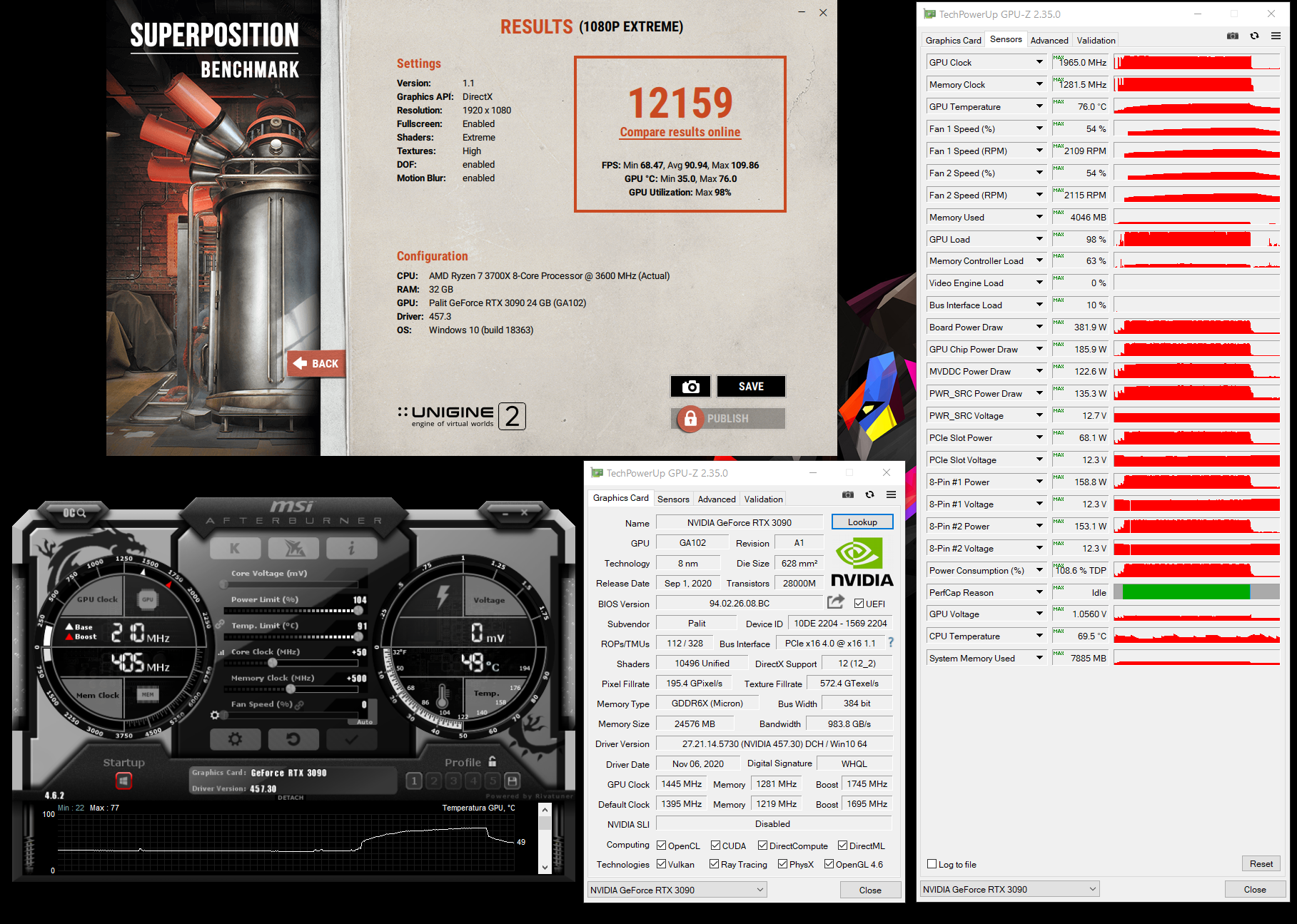Screen dimensions: 1297x924
Task: Click the Profile padlock icon in Afterburner
Action: point(492,761)
